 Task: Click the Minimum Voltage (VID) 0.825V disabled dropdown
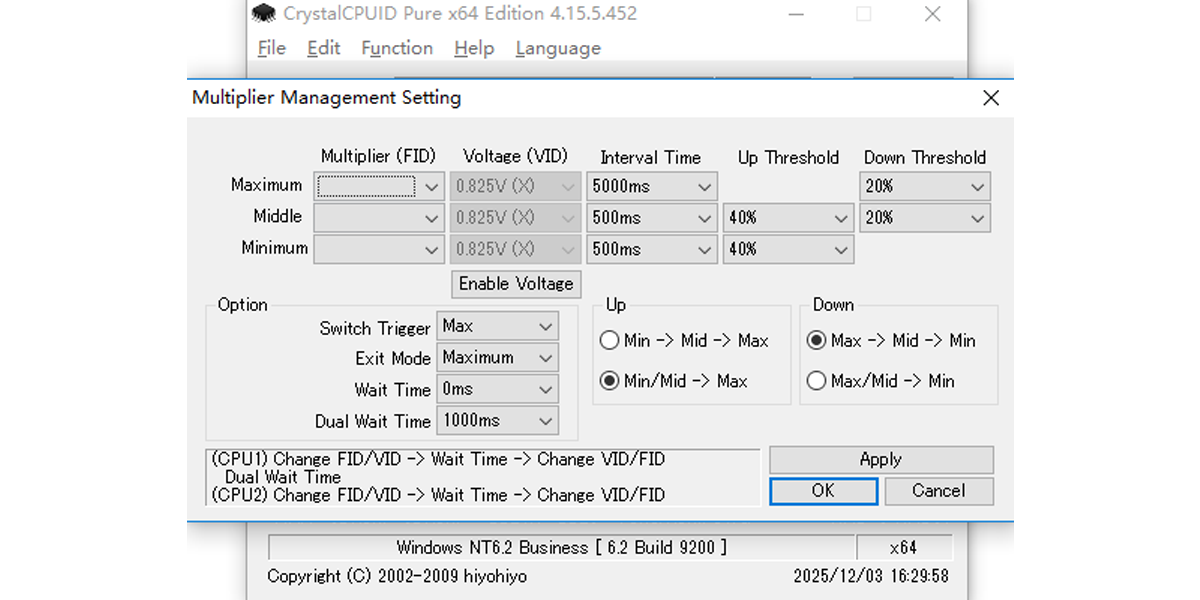[516, 249]
